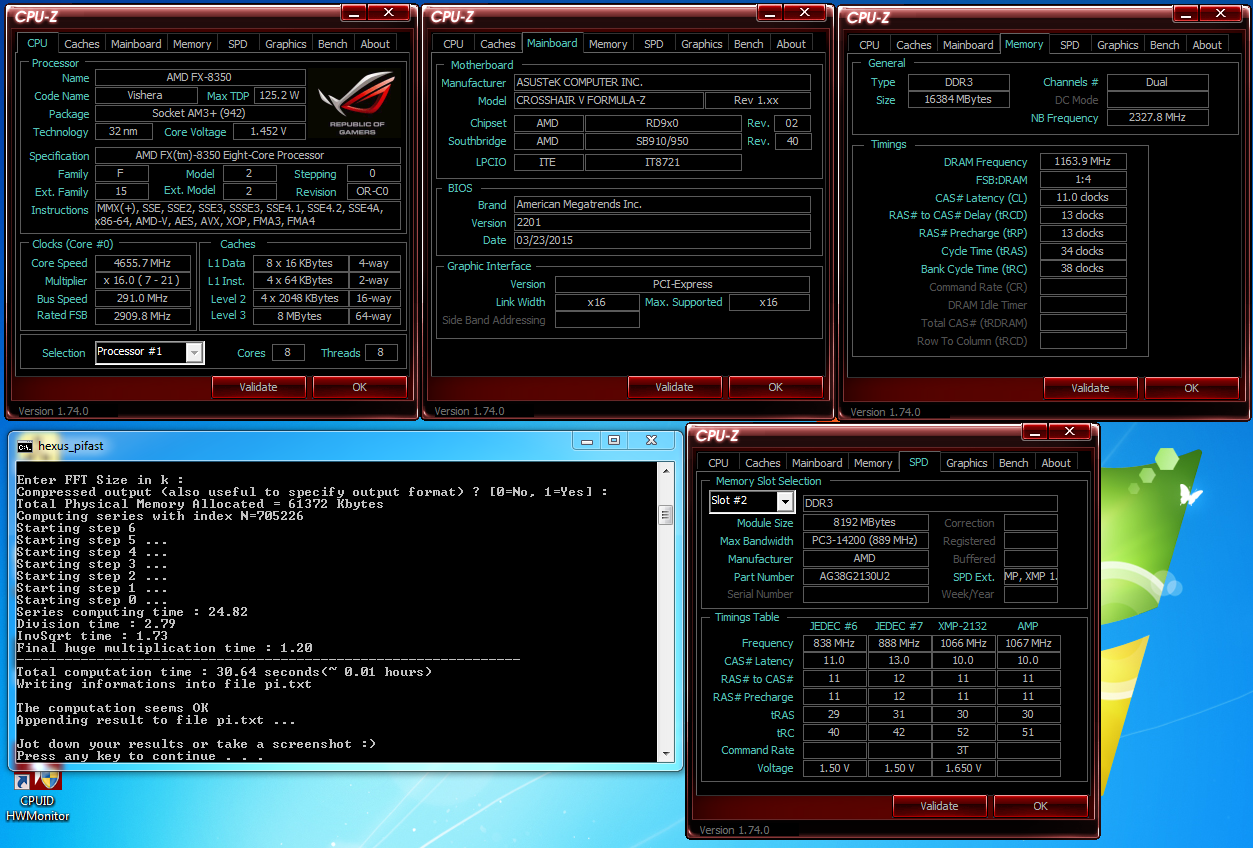Open About tab in Mainboard window

[791, 44]
